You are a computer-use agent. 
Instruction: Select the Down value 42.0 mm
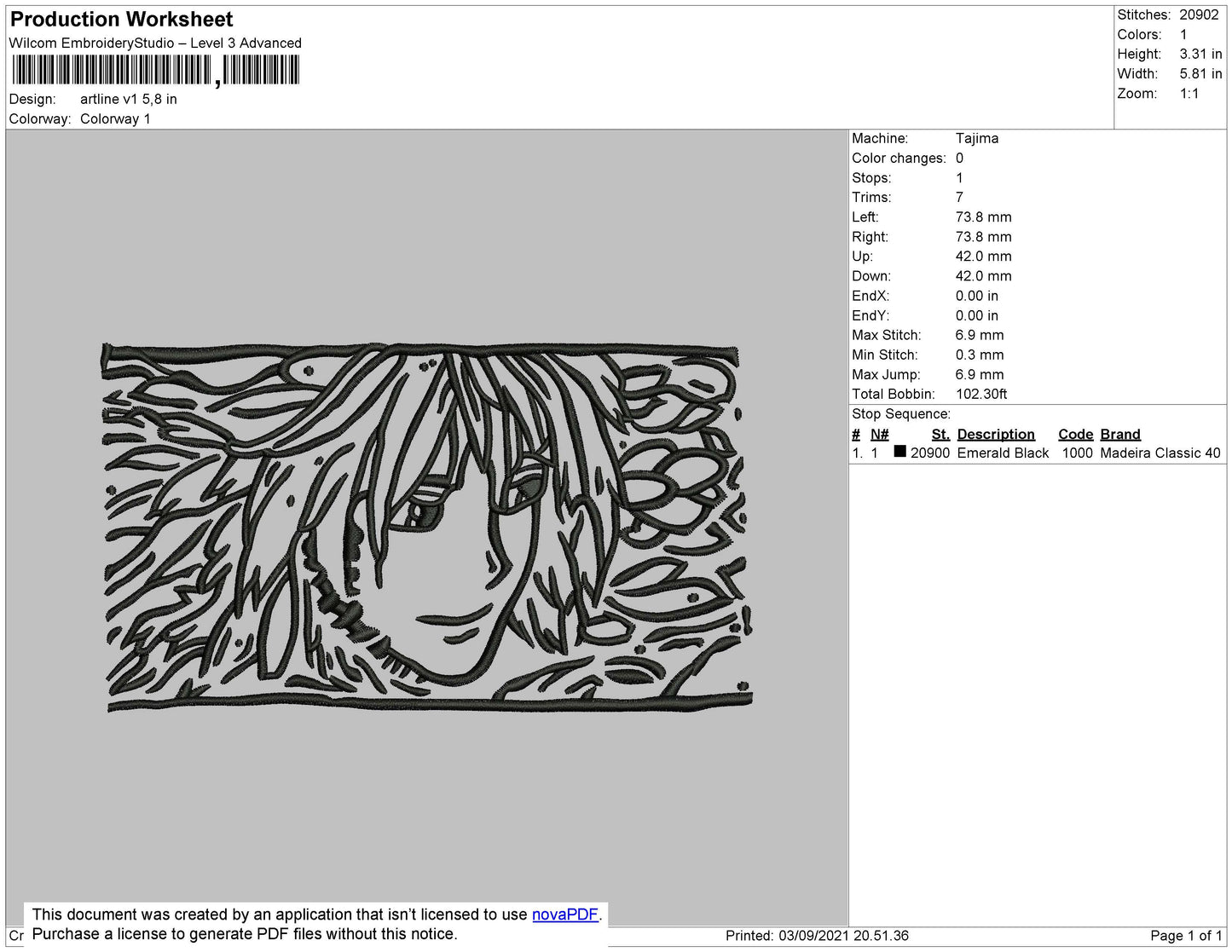(x=983, y=276)
